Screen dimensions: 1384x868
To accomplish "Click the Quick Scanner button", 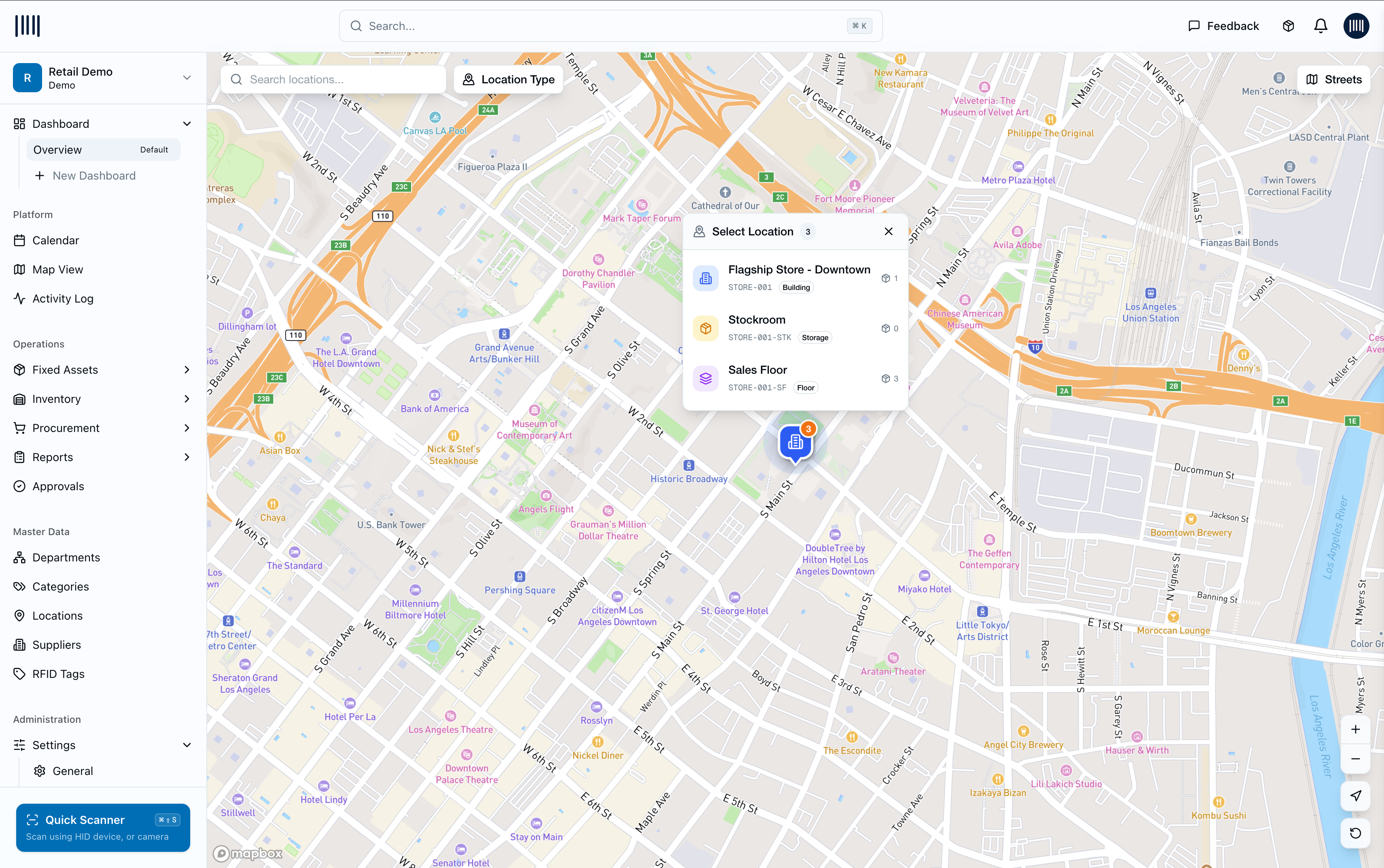I will click(103, 827).
